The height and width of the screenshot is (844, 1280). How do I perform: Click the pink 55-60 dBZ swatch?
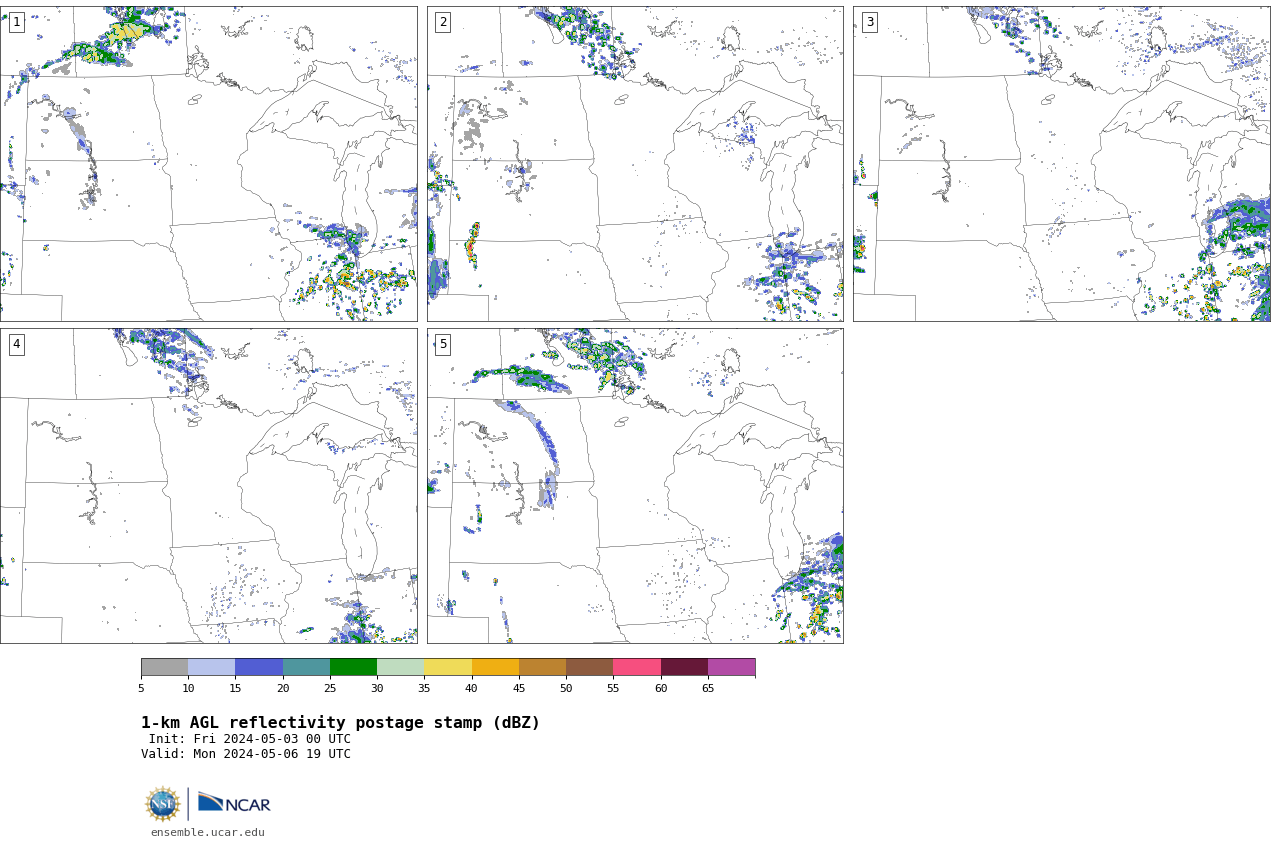pos(637,667)
